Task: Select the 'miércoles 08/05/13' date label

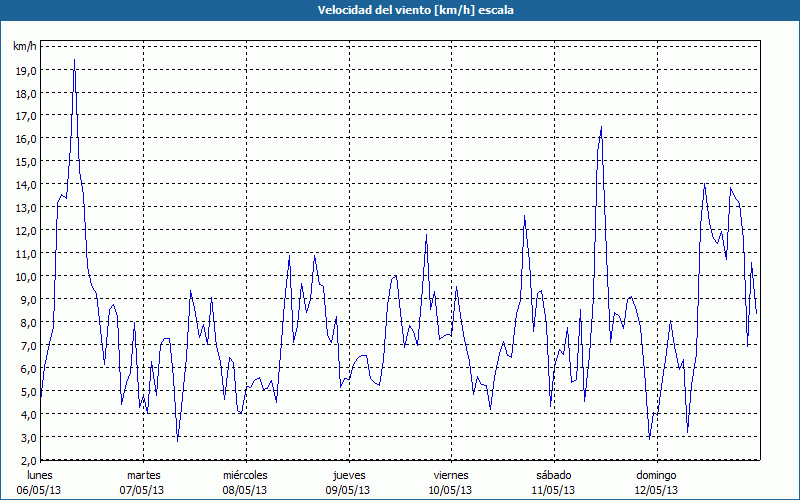Action: click(x=245, y=483)
